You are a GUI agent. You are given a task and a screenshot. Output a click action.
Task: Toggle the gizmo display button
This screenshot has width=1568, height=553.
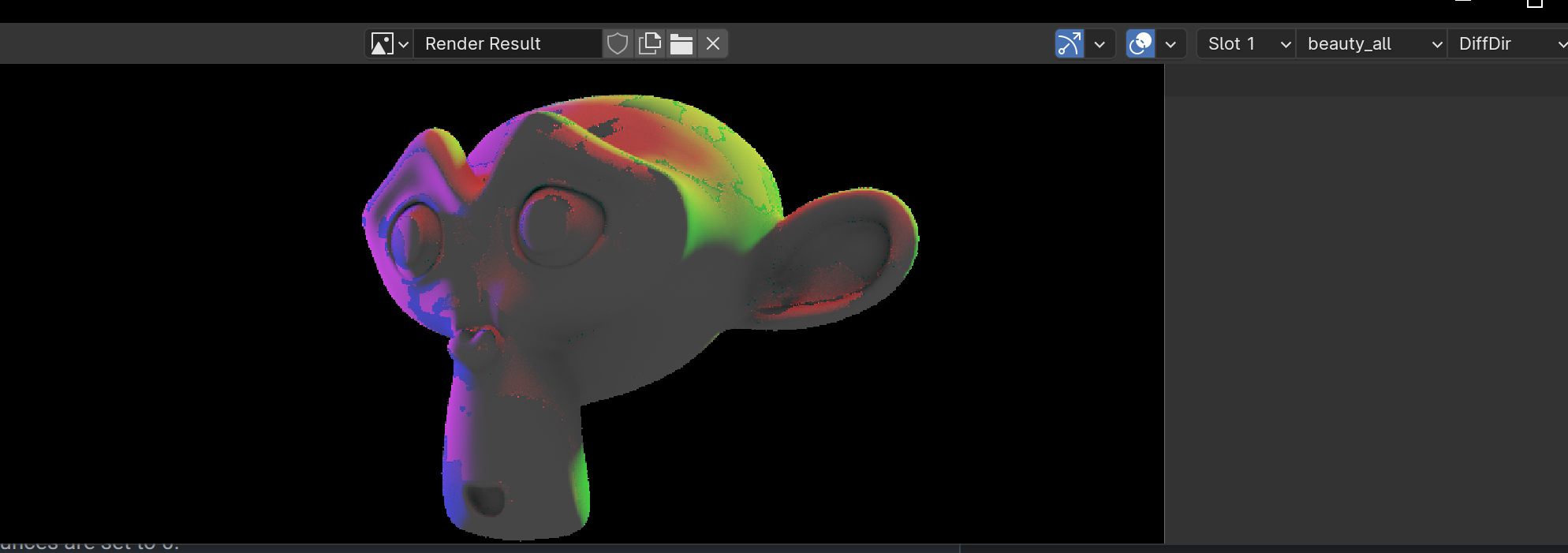(x=1070, y=43)
